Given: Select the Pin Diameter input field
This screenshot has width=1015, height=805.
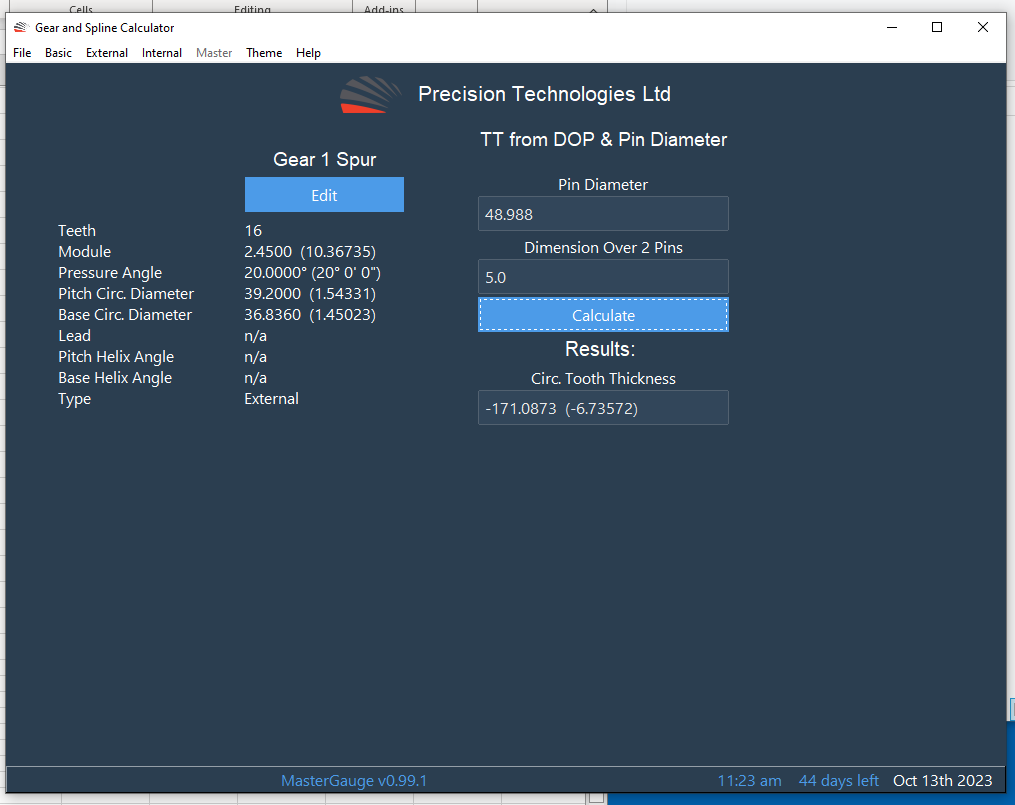Looking at the screenshot, I should (603, 213).
